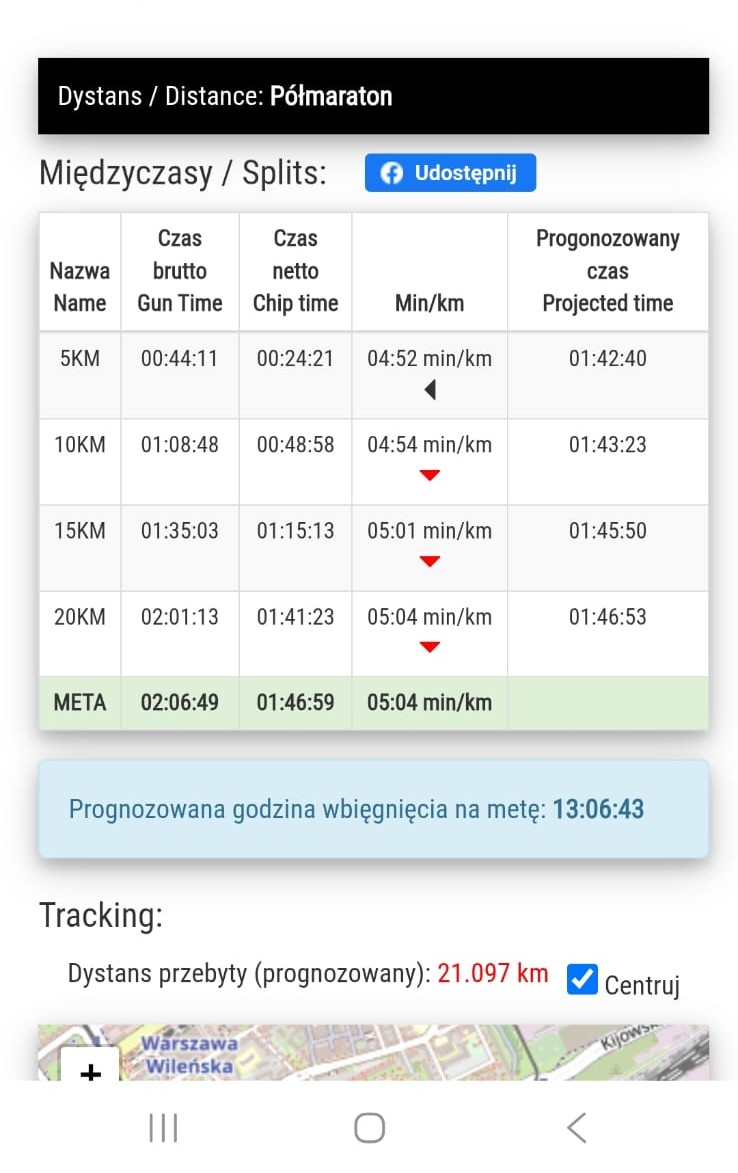The image size is (738, 1173).
Task: Tap the Warszawa Wileńska map label
Action: coord(188,1054)
